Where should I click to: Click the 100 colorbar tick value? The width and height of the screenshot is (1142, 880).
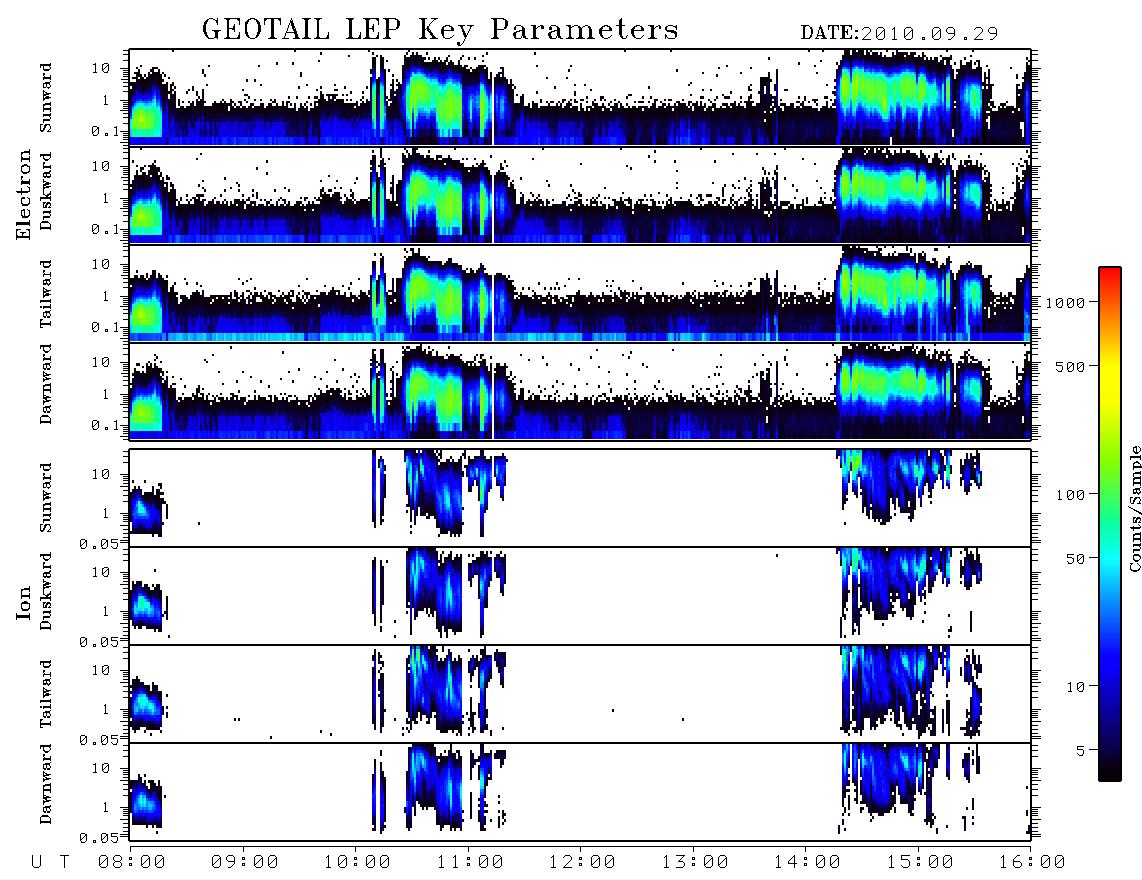(1071, 495)
